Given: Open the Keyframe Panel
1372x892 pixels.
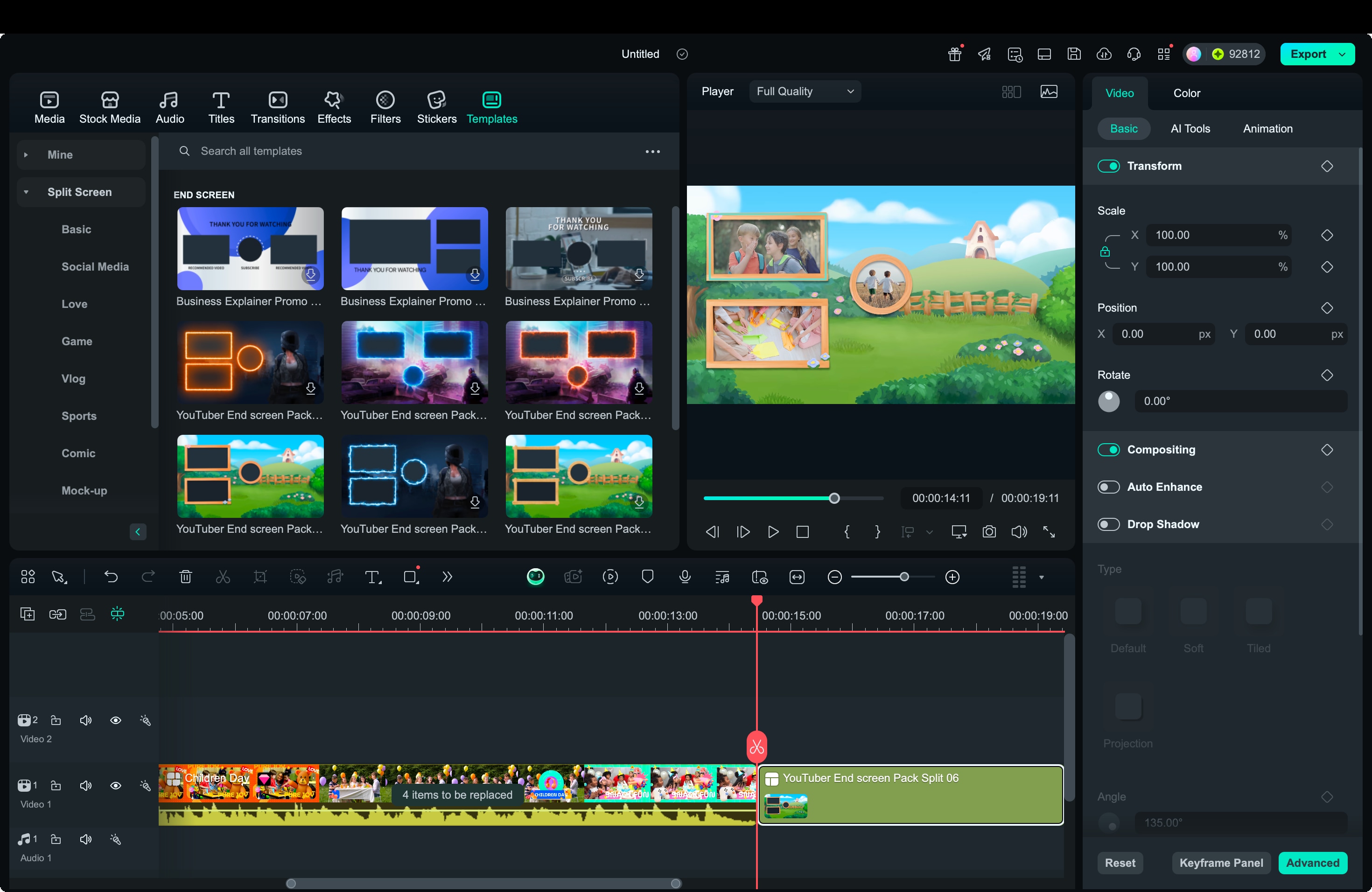Looking at the screenshot, I should coord(1220,863).
